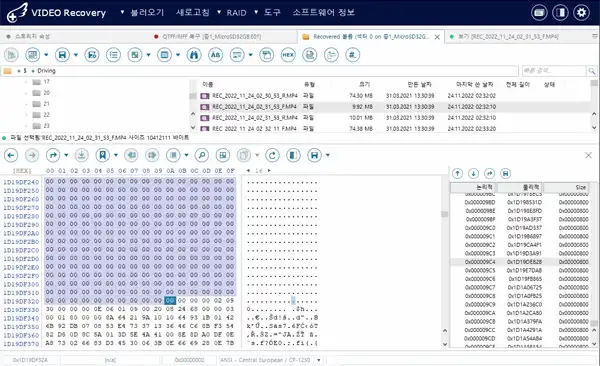Click the keyboard icon in header bar
Viewport: 600px width, 366px height.
[539, 13]
